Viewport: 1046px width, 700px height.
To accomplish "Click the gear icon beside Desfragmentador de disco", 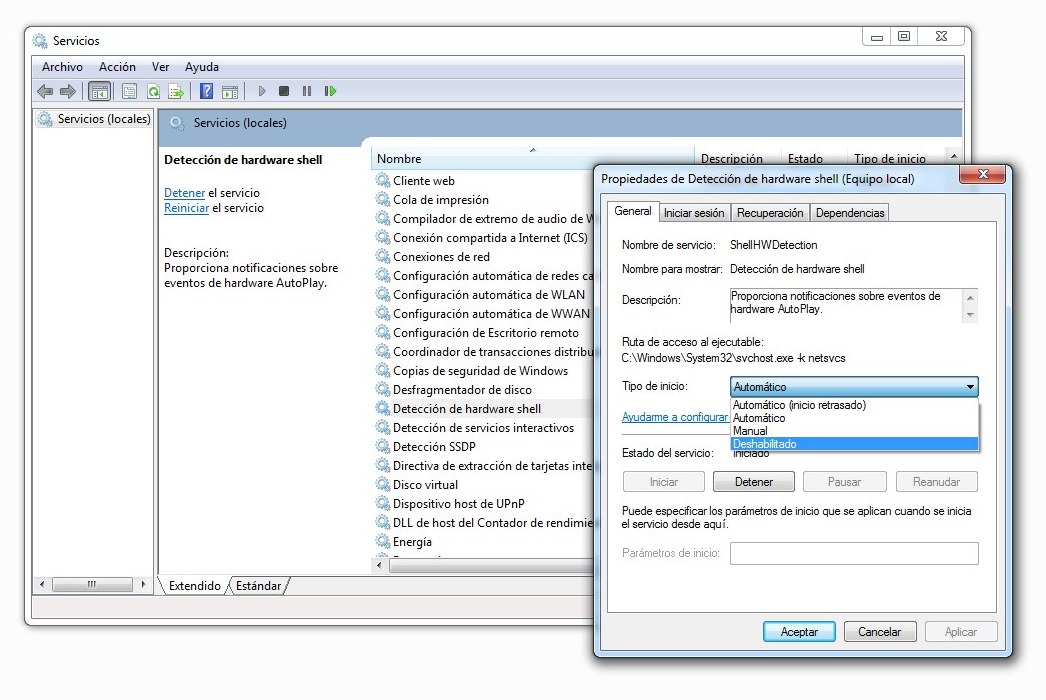I will point(383,389).
